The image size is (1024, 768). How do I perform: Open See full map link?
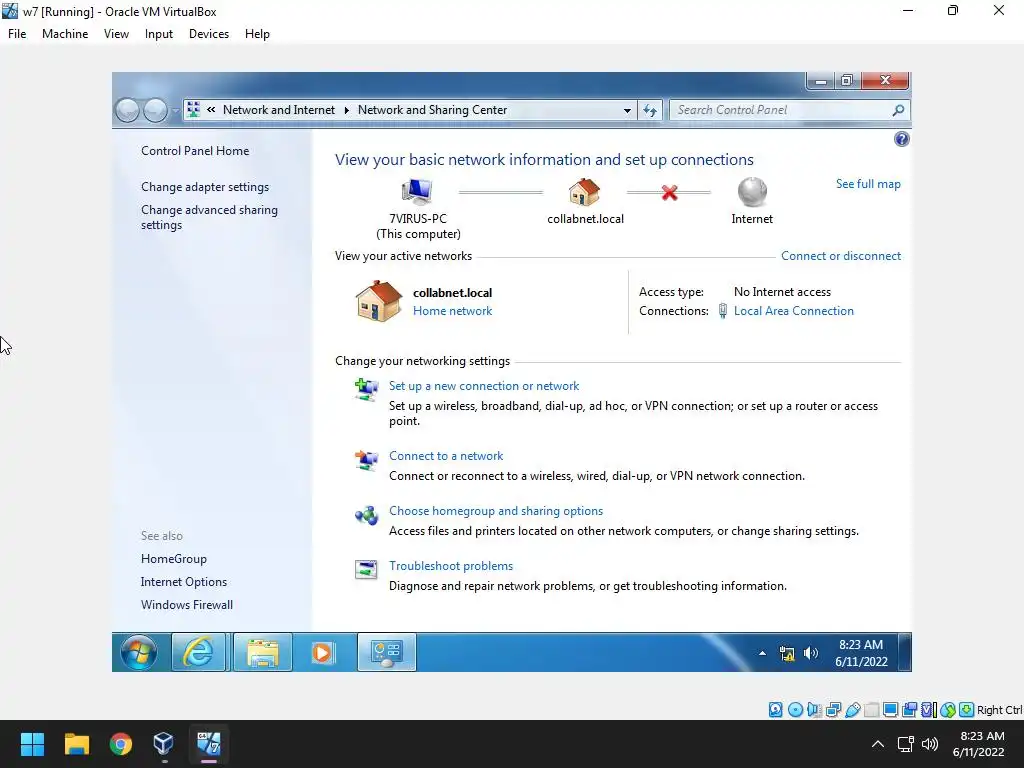point(868,184)
